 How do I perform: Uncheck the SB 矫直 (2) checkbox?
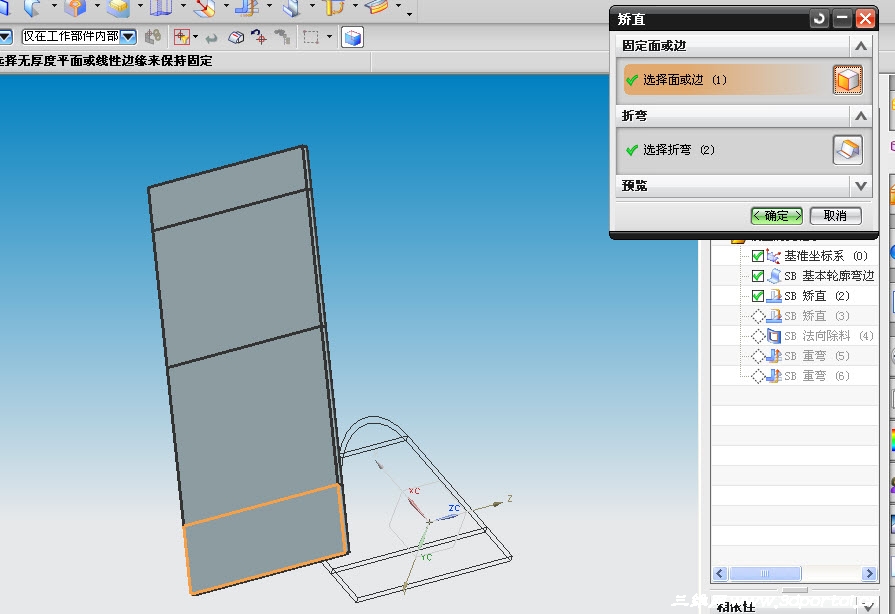(757, 296)
